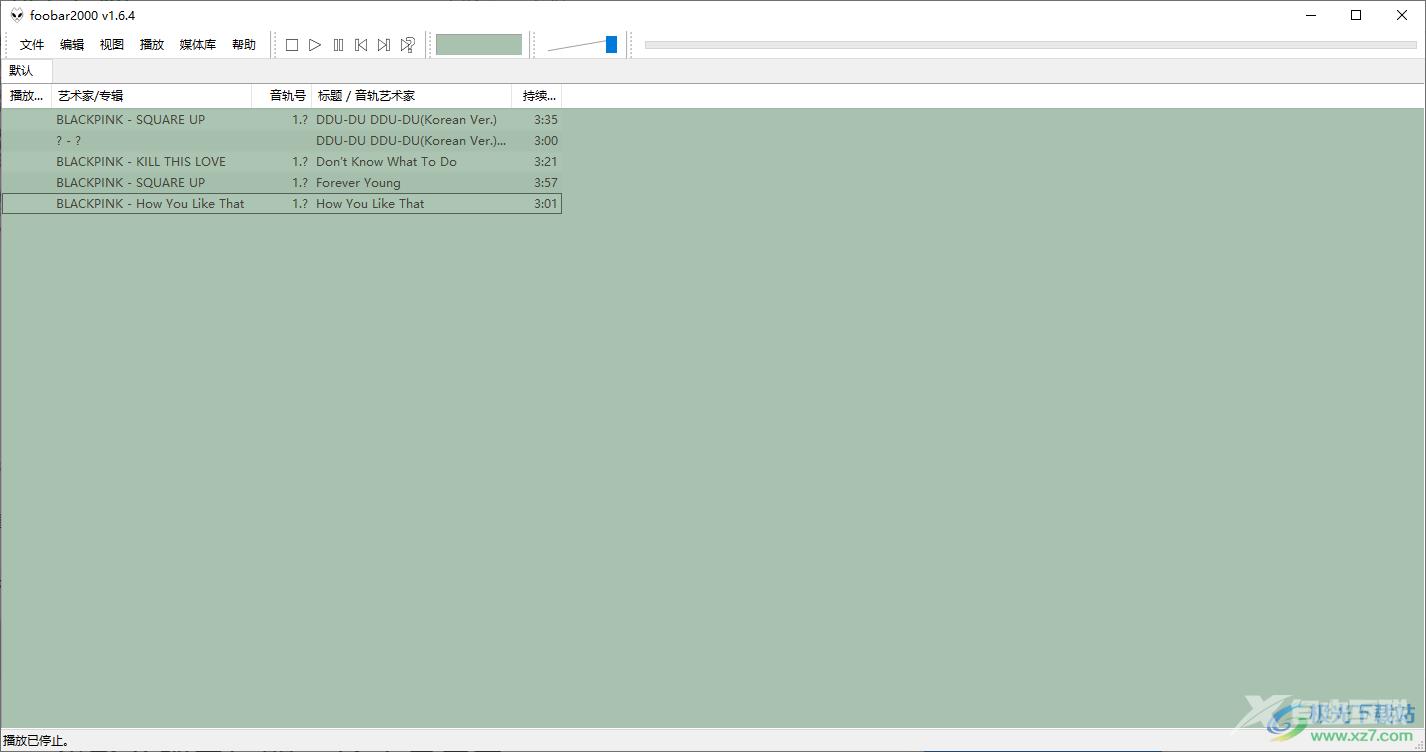Click the 3:01 duration cell
The image size is (1426, 752).
tap(546, 204)
